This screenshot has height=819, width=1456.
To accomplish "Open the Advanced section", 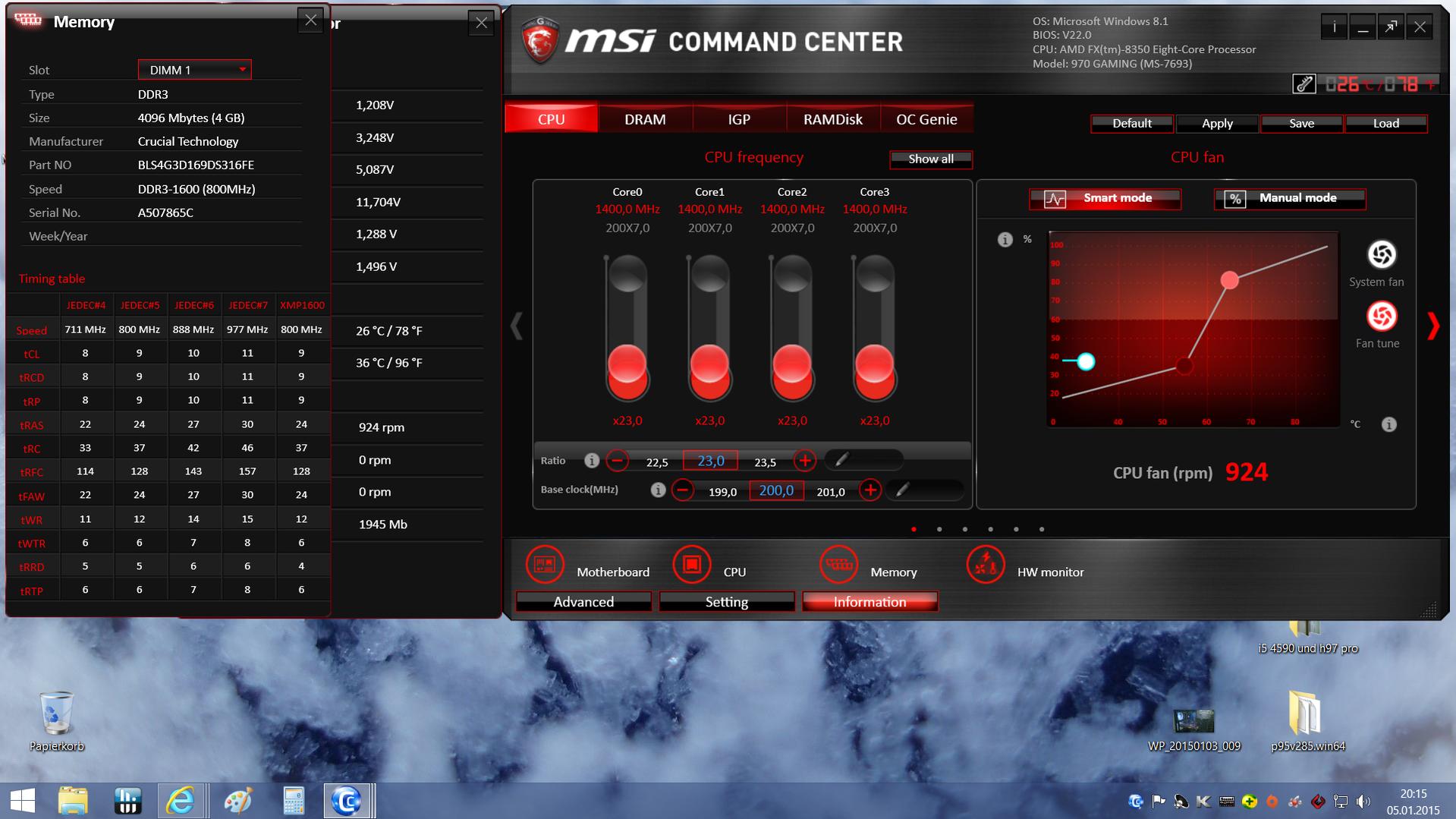I will coord(583,602).
